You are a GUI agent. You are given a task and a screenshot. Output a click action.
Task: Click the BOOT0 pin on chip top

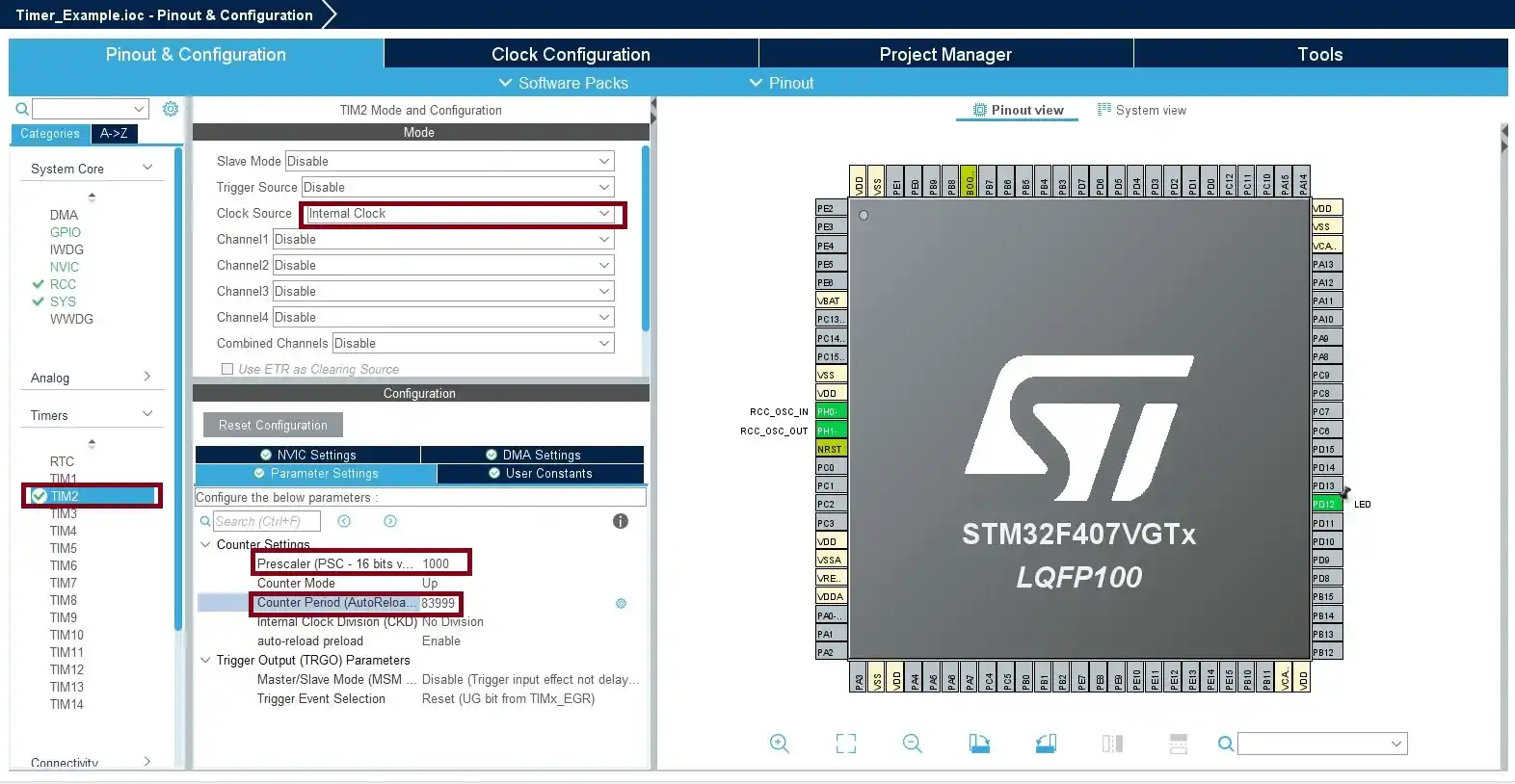(970, 181)
